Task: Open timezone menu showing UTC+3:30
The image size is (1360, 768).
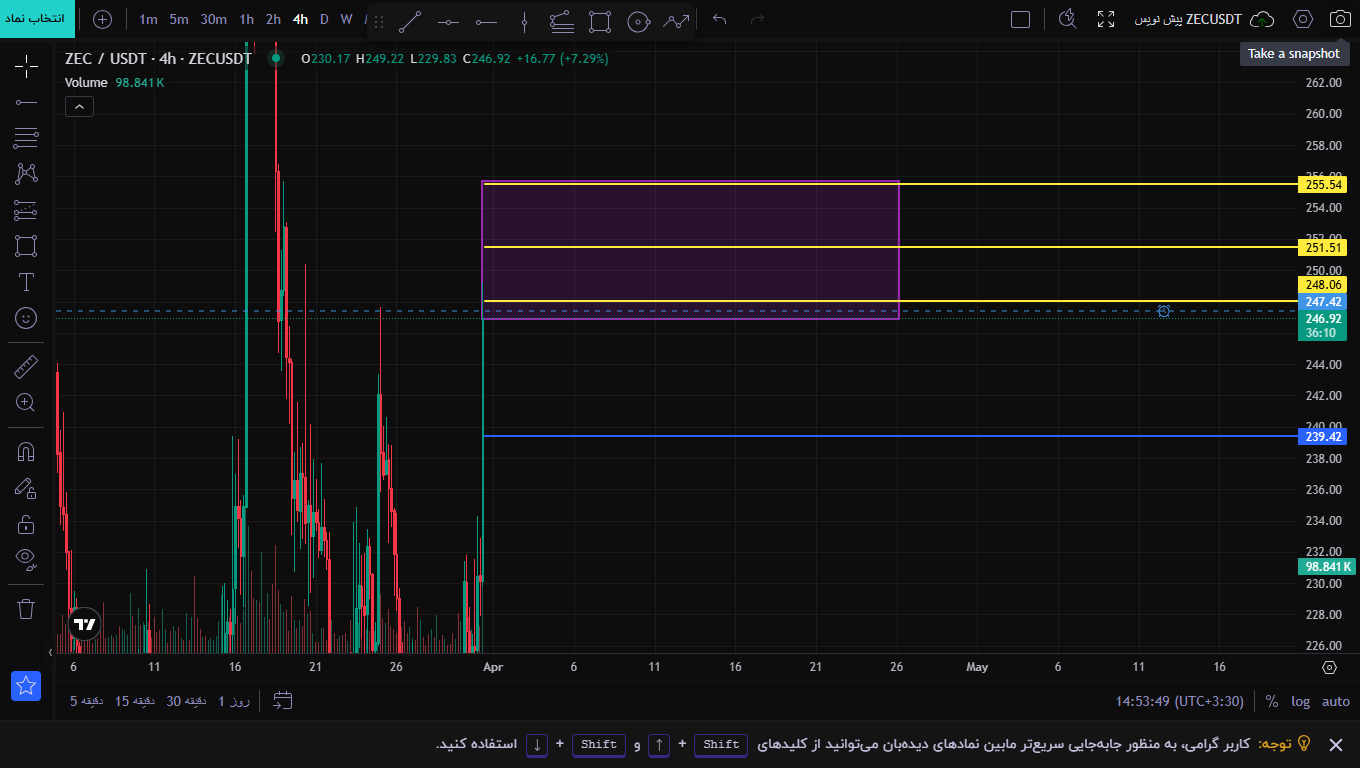Action: [1179, 701]
